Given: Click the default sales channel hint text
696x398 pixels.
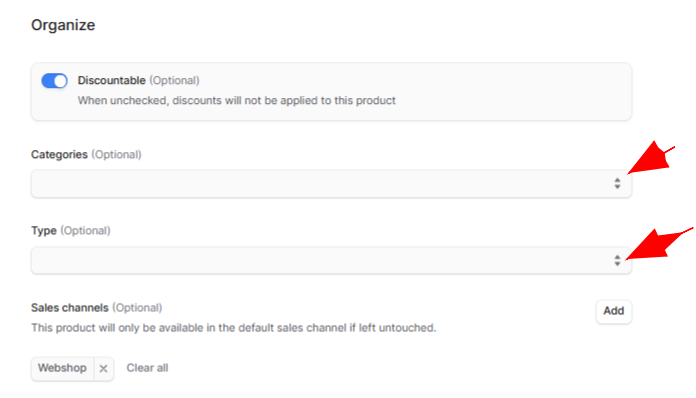Looking at the screenshot, I should (x=233, y=328).
